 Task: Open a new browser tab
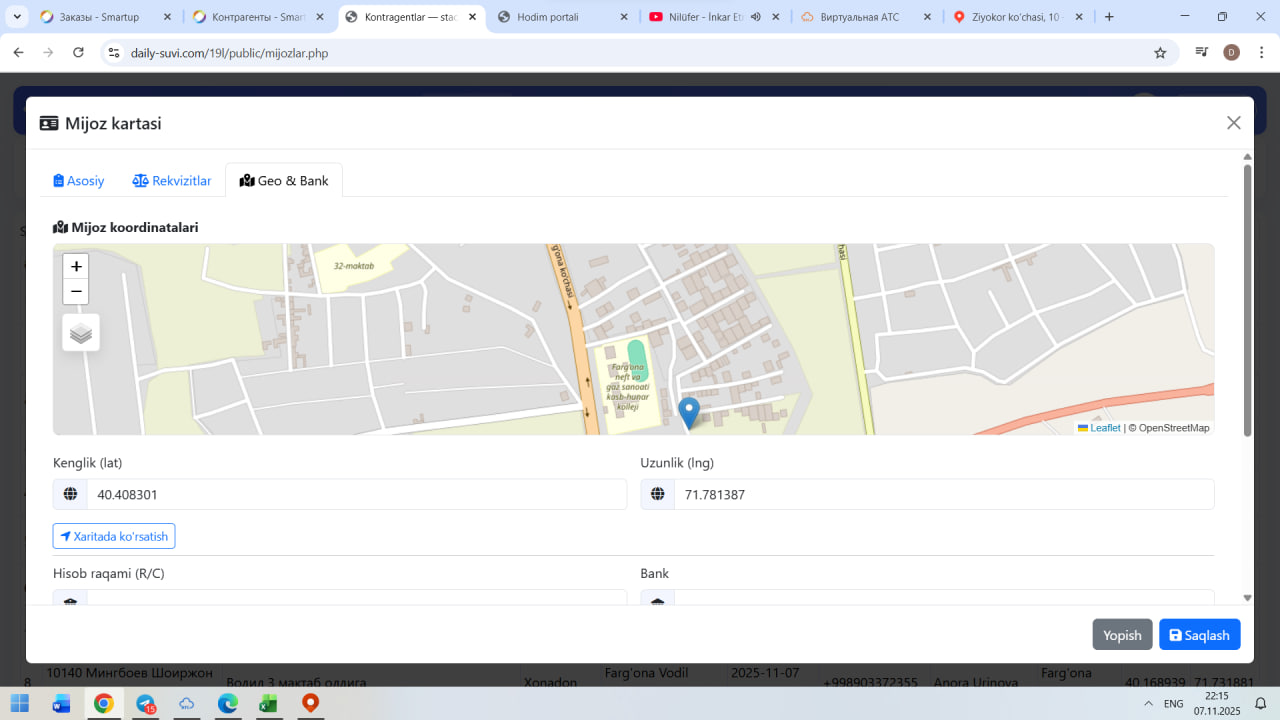1109,17
